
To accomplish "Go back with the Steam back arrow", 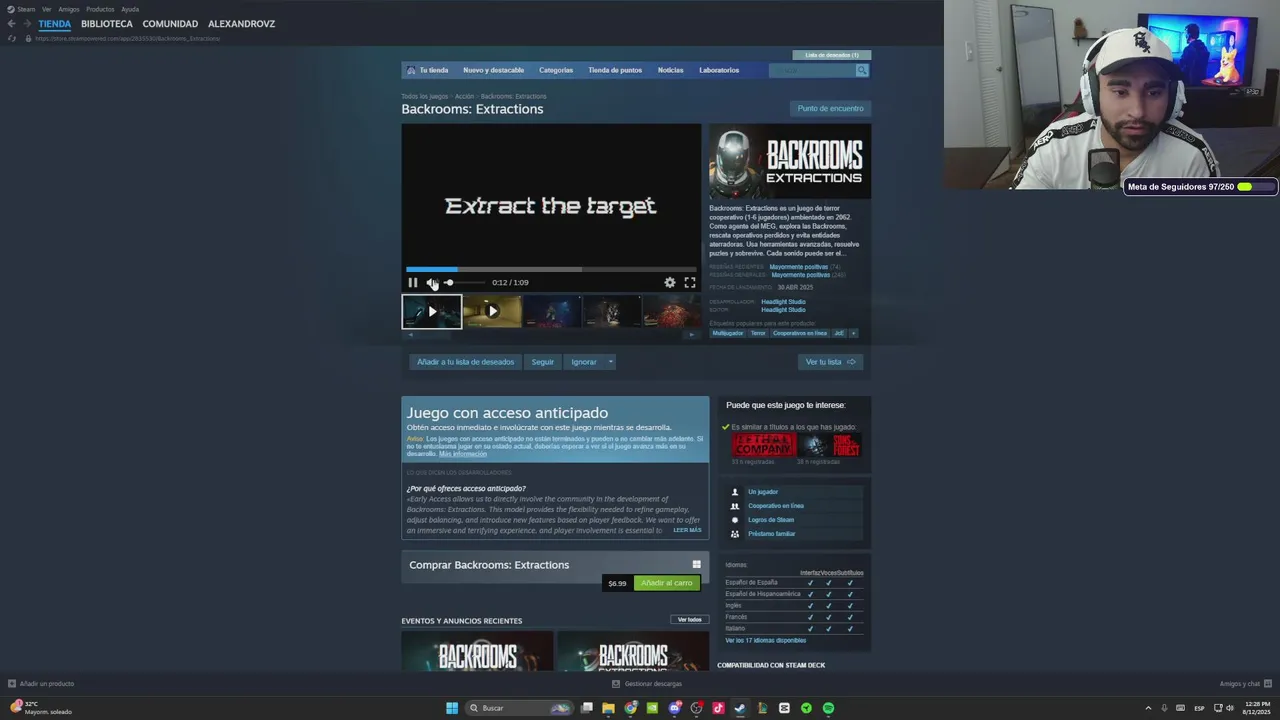I will [x=11, y=24].
